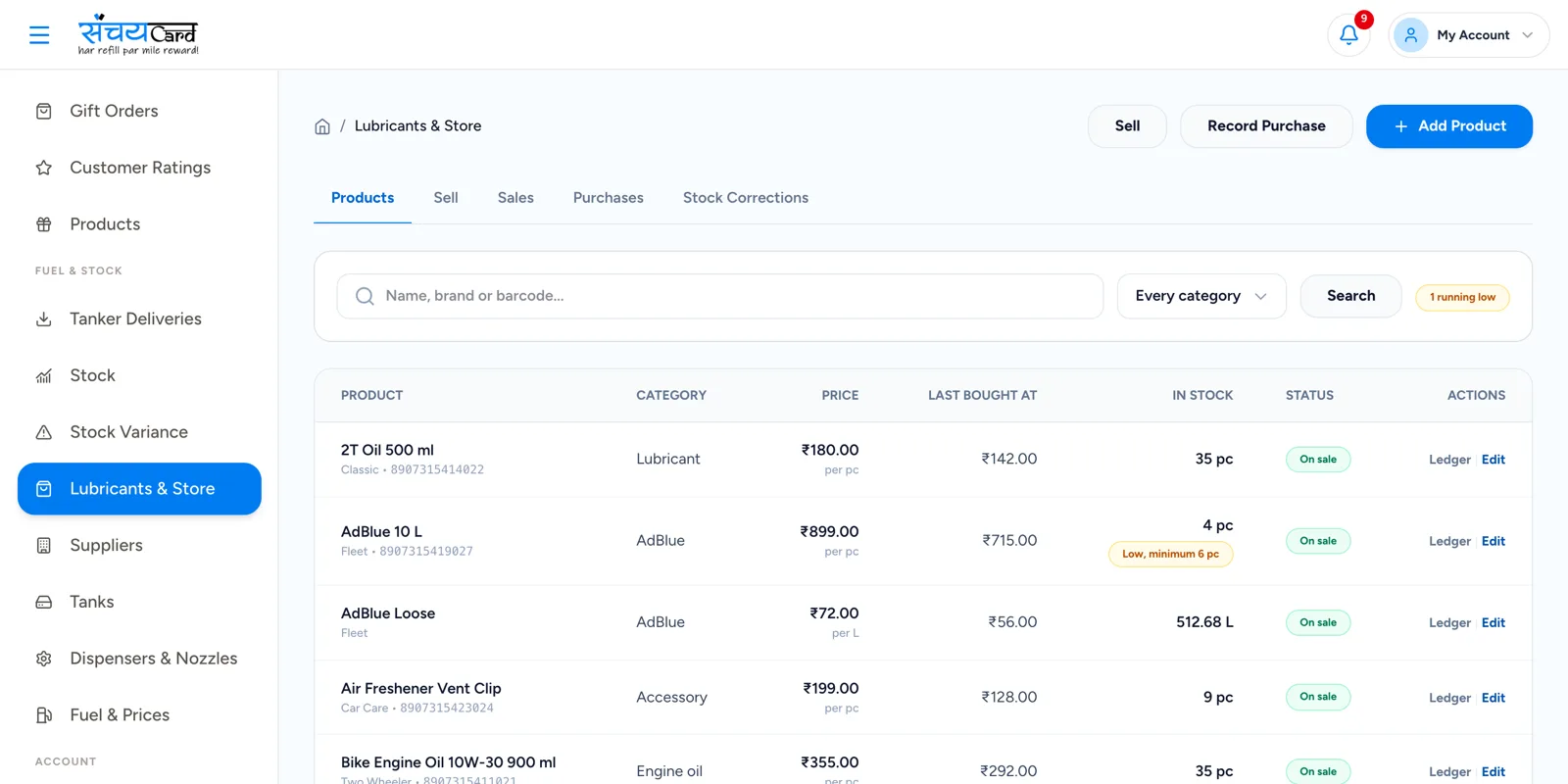Click the Record Purchase button
Viewport: 1568px width, 784px height.
(1266, 126)
